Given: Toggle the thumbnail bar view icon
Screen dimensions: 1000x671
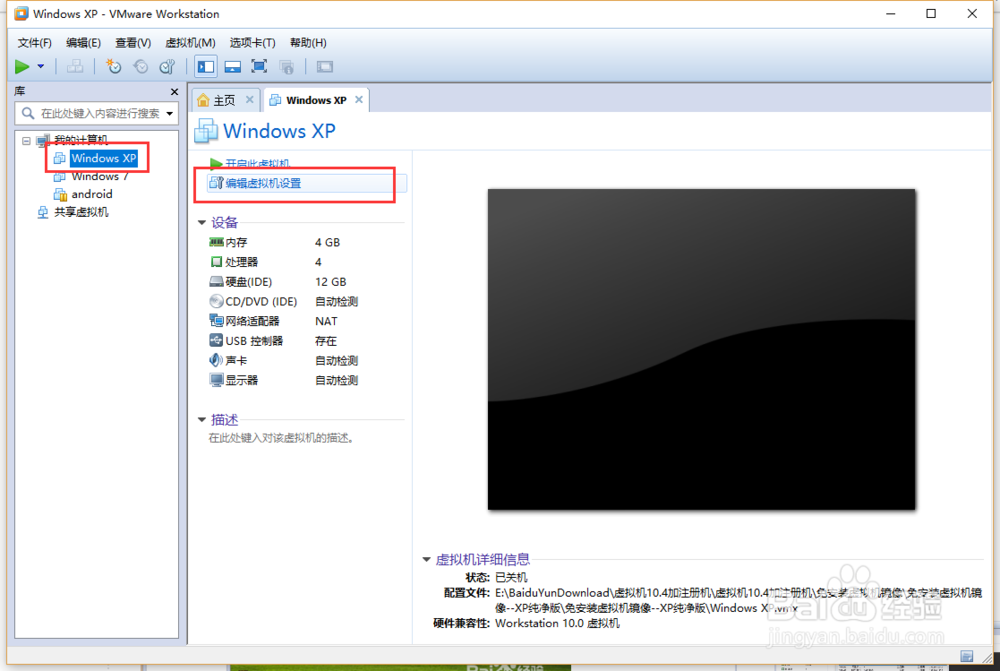Looking at the screenshot, I should click(x=233, y=66).
